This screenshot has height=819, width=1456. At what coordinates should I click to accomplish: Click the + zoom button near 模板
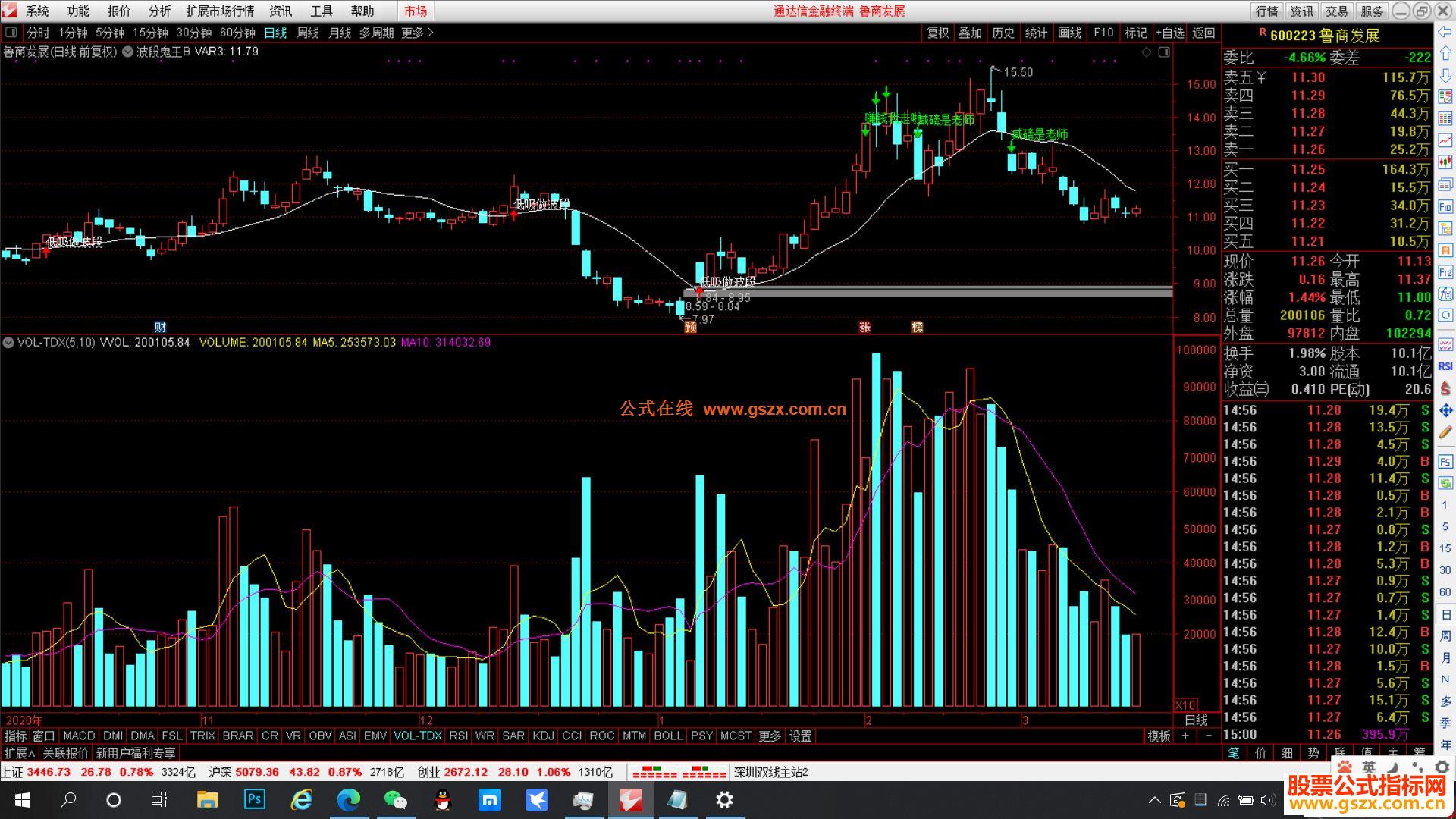tap(1185, 736)
